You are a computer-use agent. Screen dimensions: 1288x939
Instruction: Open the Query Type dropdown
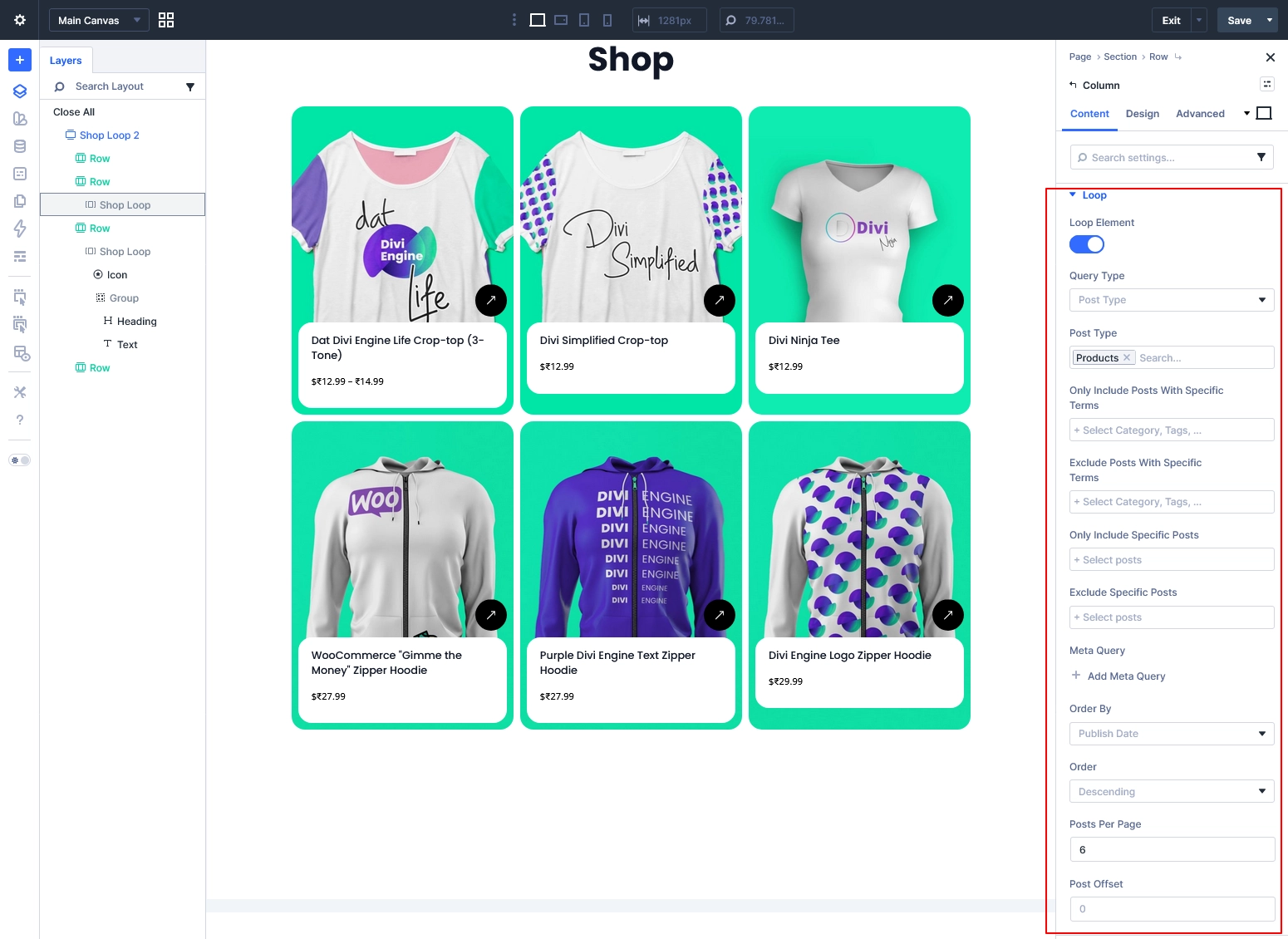(1171, 299)
